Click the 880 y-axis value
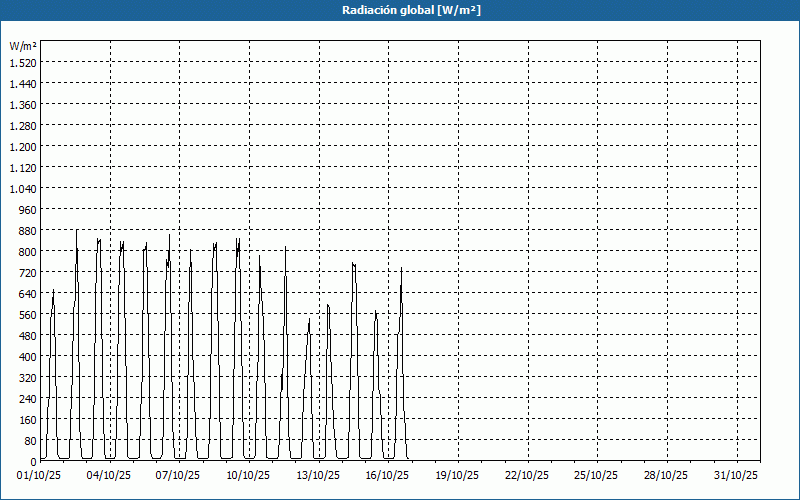Viewport: 800px width, 500px height. tap(26, 231)
